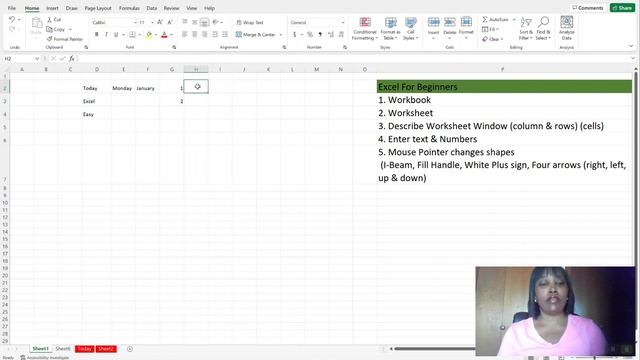Click the AutoSum sigma icon
Image resolution: width=640 pixels, height=360 pixels.
click(484, 19)
